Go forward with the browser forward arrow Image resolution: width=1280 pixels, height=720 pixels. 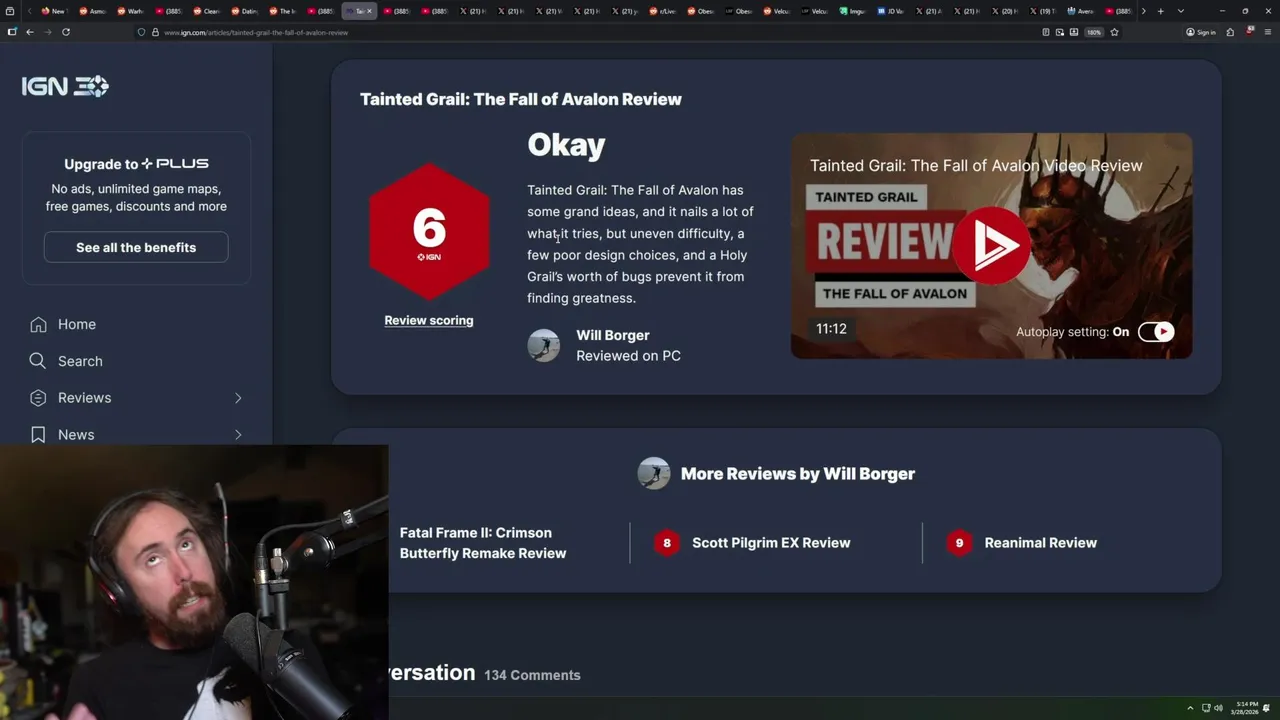48,32
